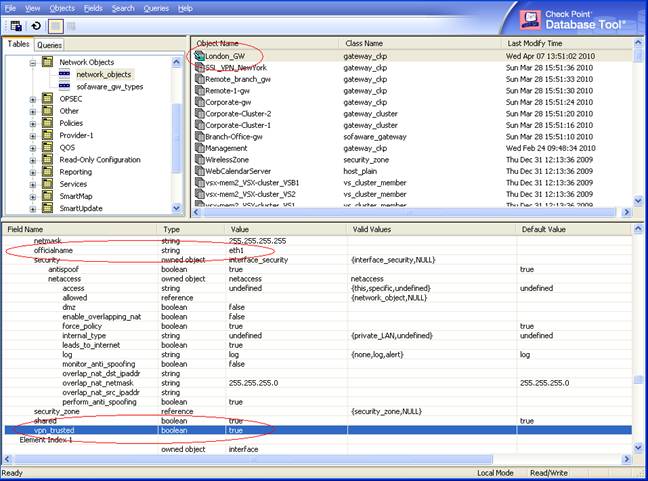Viewport: 648px width, 481px height.
Task: Select the perform_anti_spoofing field row
Action: point(318,402)
